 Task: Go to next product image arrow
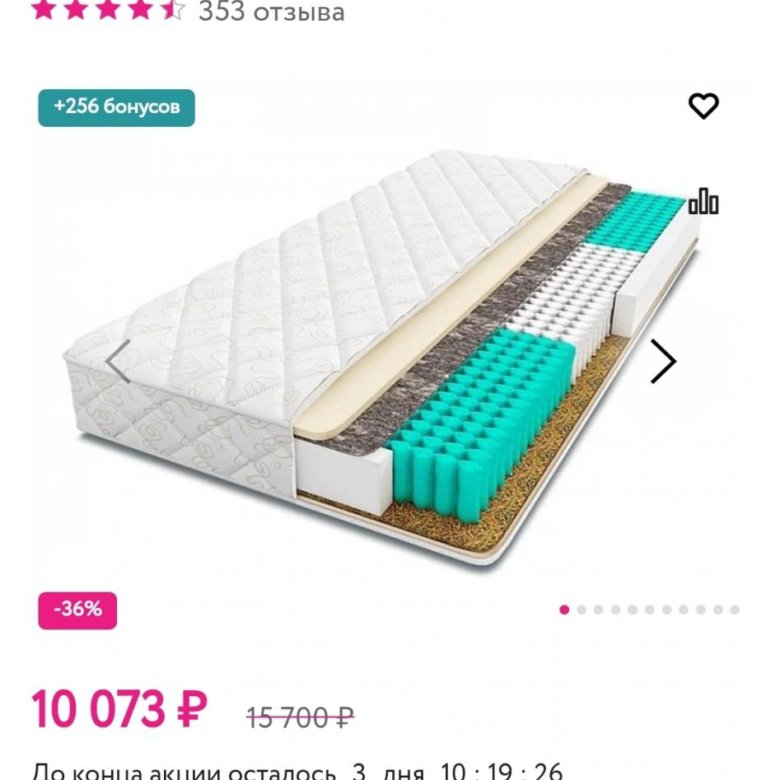pos(663,361)
